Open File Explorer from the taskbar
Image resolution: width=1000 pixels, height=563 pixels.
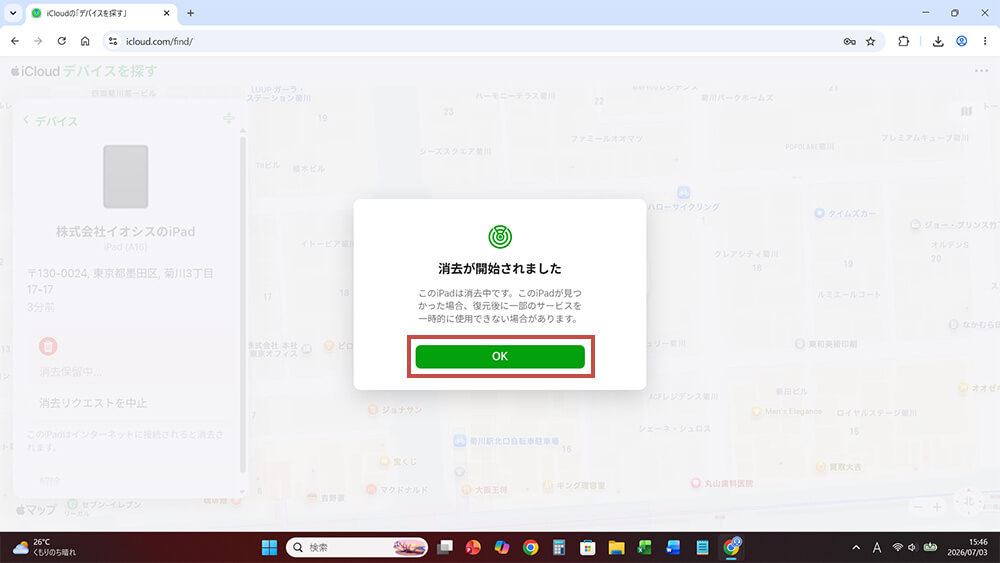(616, 547)
